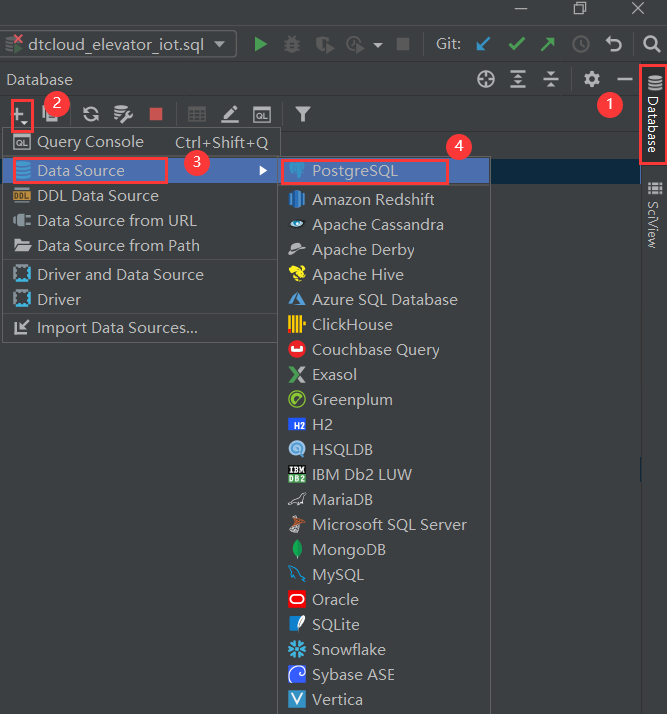Select H2 database
Screen dimensions: 667x714
tap(384, 425)
